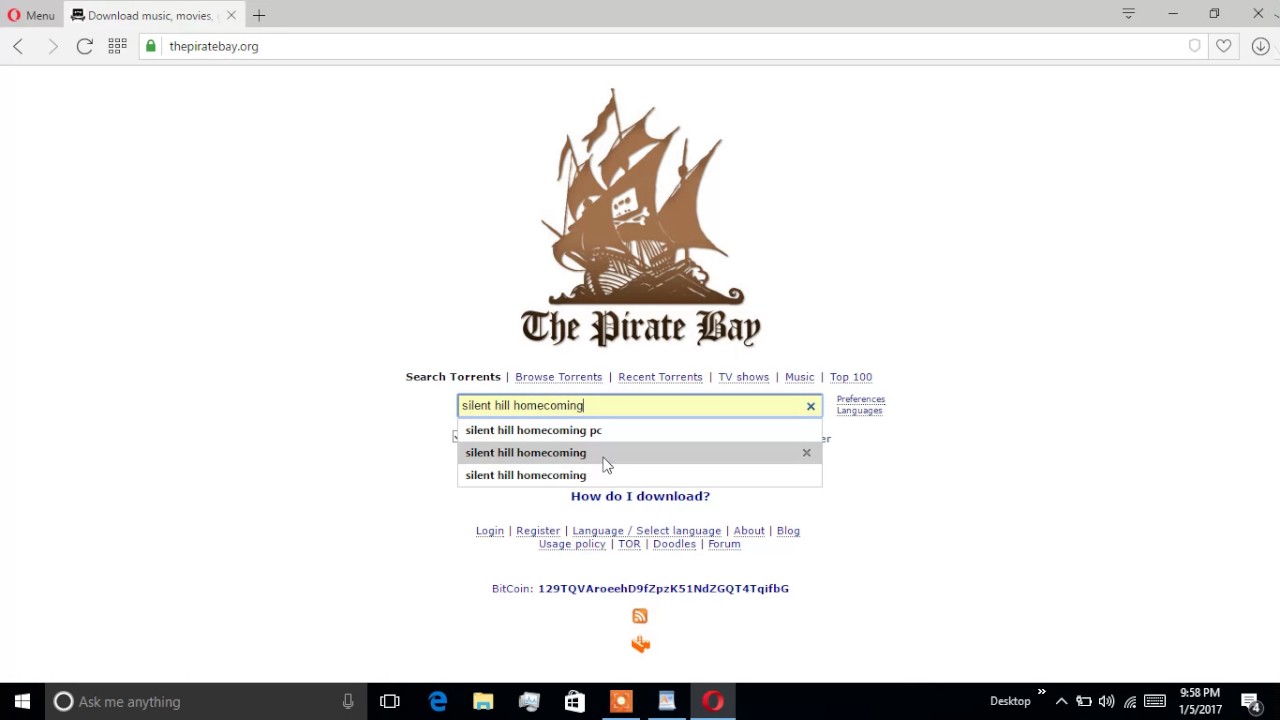The image size is (1280, 720).
Task: Open the Top 100 link
Action: coord(851,377)
